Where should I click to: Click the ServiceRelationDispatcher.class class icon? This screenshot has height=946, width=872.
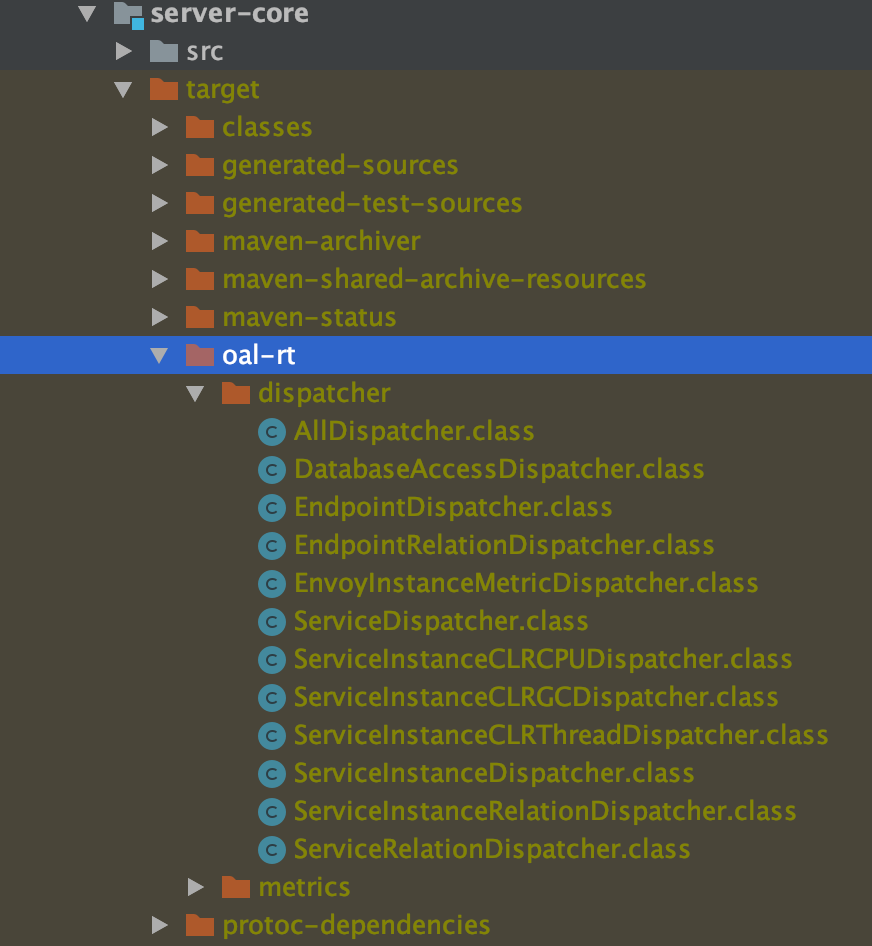[272, 849]
